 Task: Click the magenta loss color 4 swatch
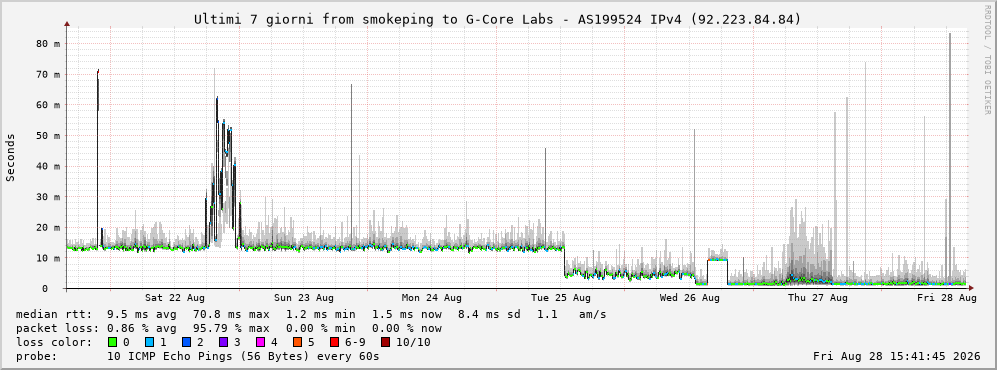259,342
